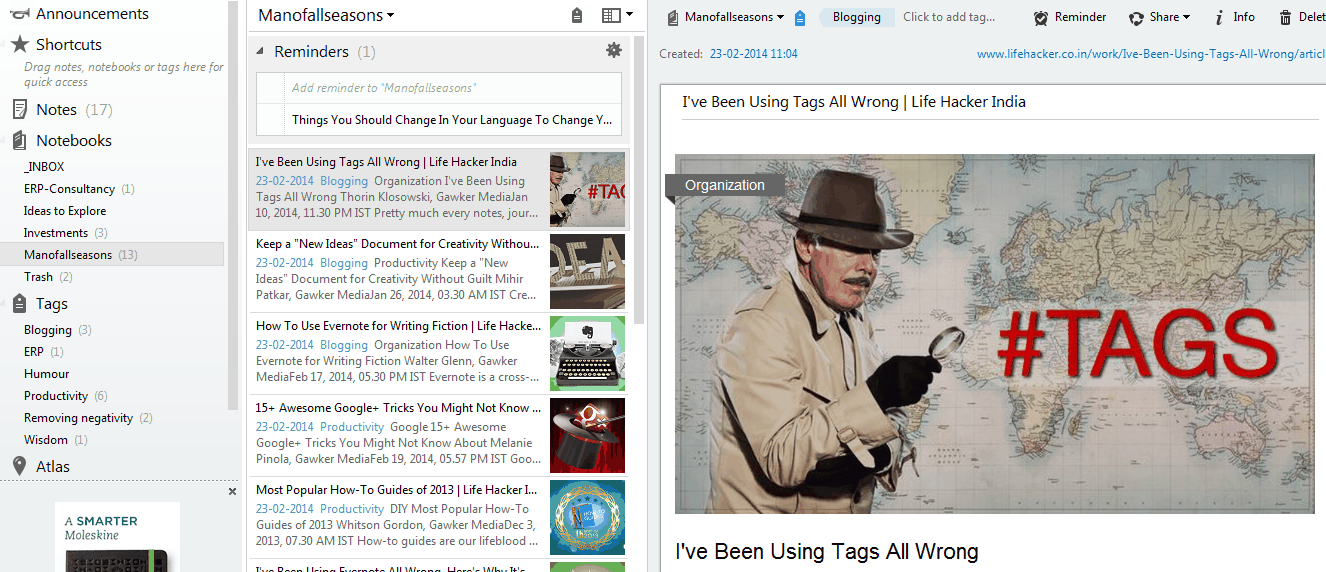Open the Reminders settings gear
This screenshot has width=1326, height=572.
[614, 50]
